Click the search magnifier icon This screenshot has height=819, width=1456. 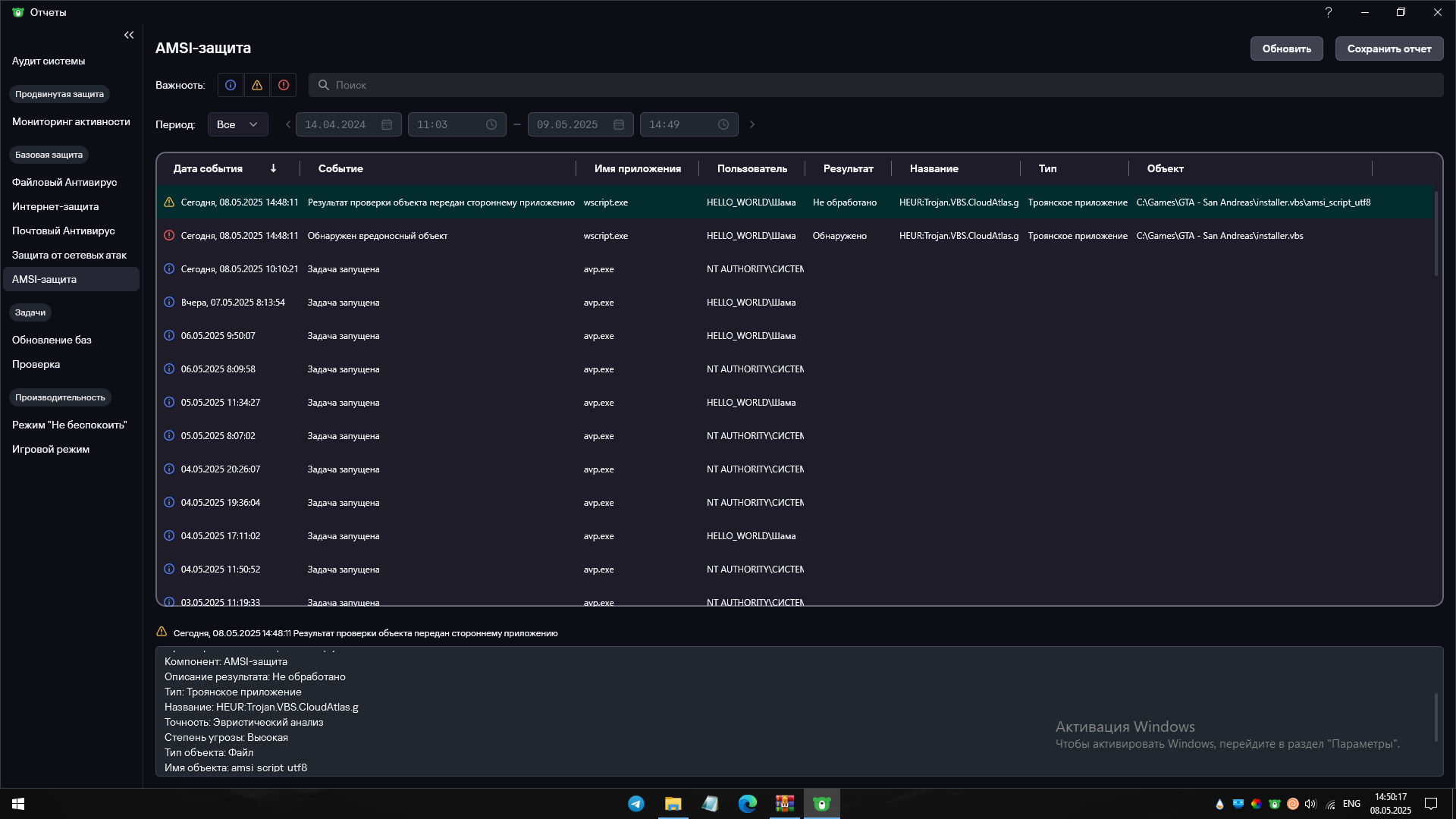click(324, 85)
